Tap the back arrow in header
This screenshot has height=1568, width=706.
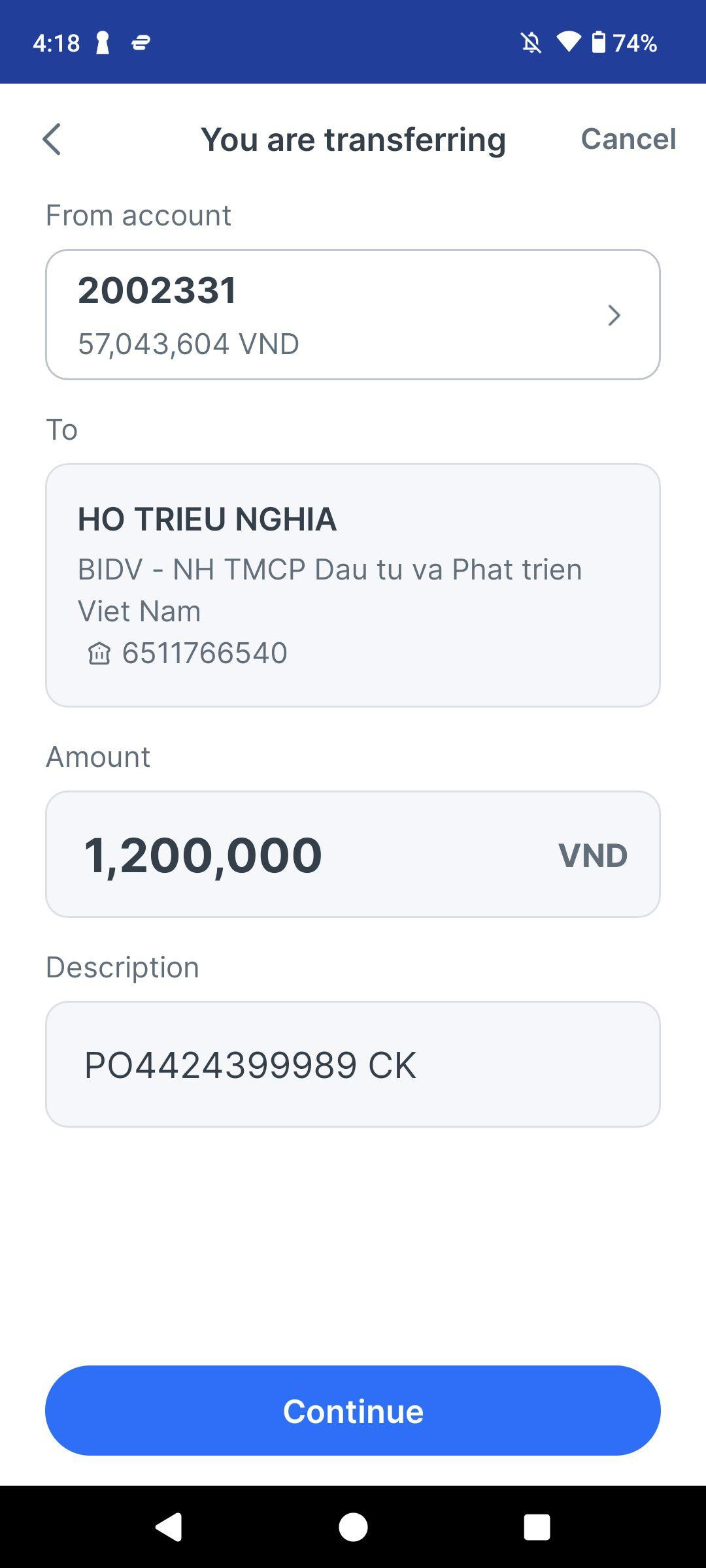(x=52, y=139)
